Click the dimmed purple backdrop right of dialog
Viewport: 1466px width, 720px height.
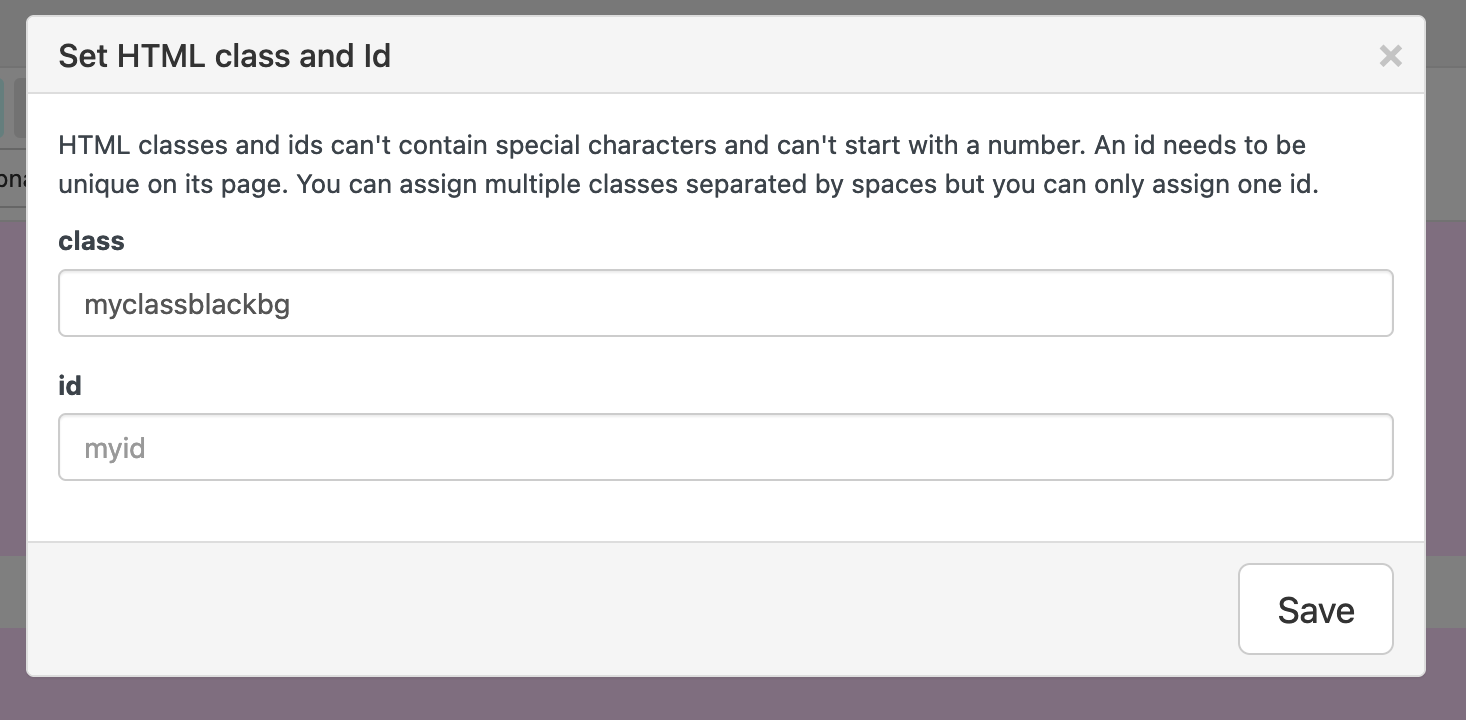tap(1446, 400)
